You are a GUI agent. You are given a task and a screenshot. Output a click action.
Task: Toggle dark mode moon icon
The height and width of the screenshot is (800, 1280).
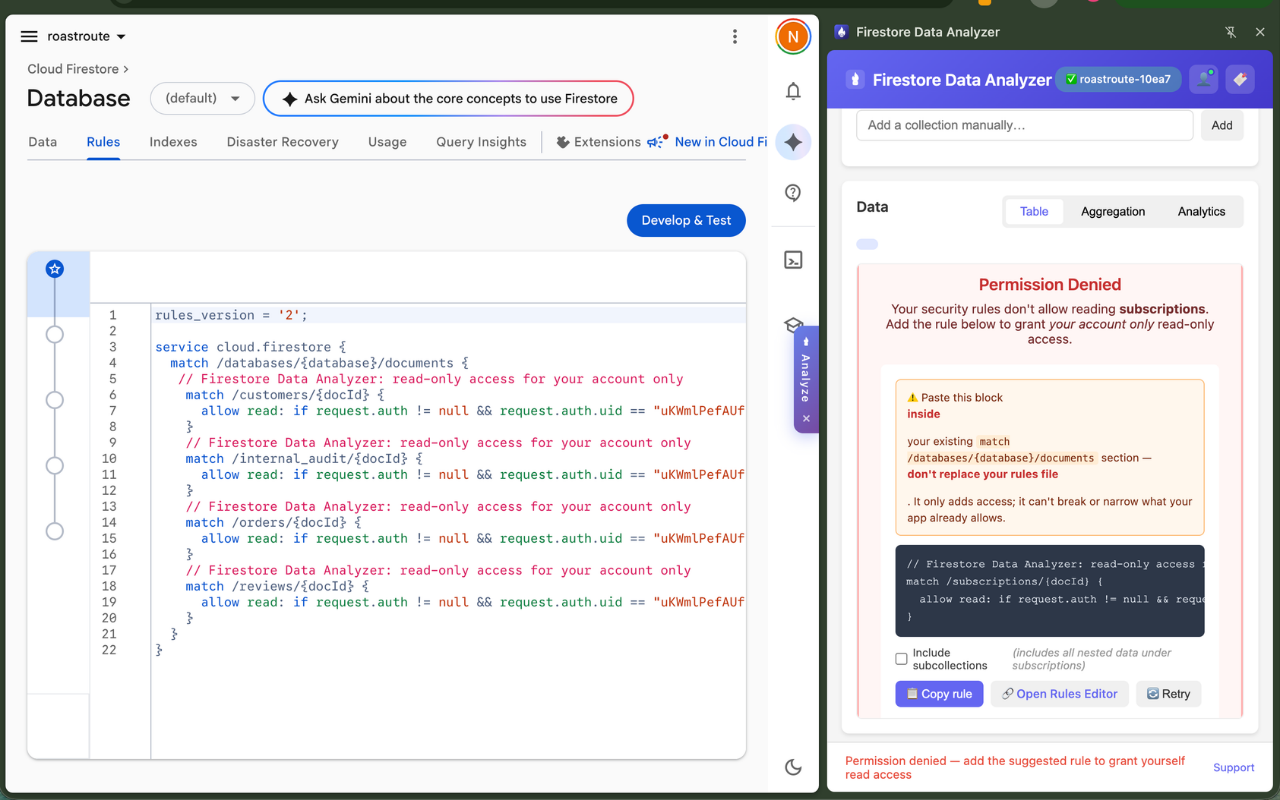click(793, 767)
